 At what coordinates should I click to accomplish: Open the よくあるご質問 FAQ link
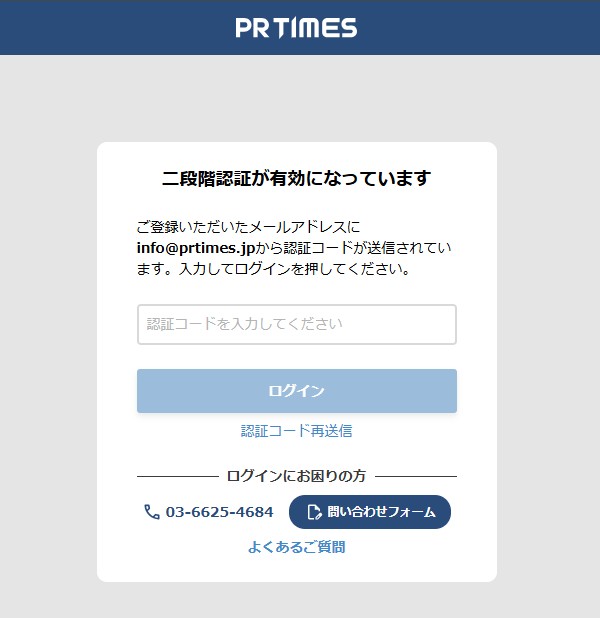(x=296, y=547)
